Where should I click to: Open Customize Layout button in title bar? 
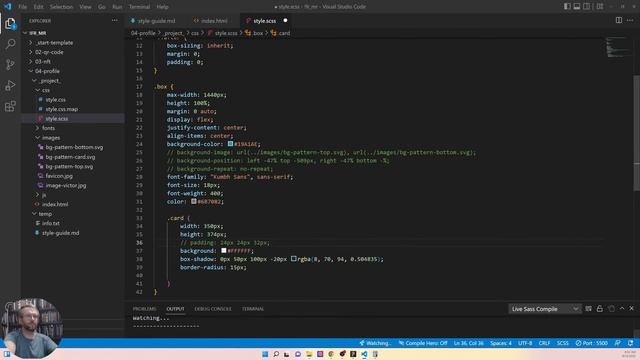600,7
